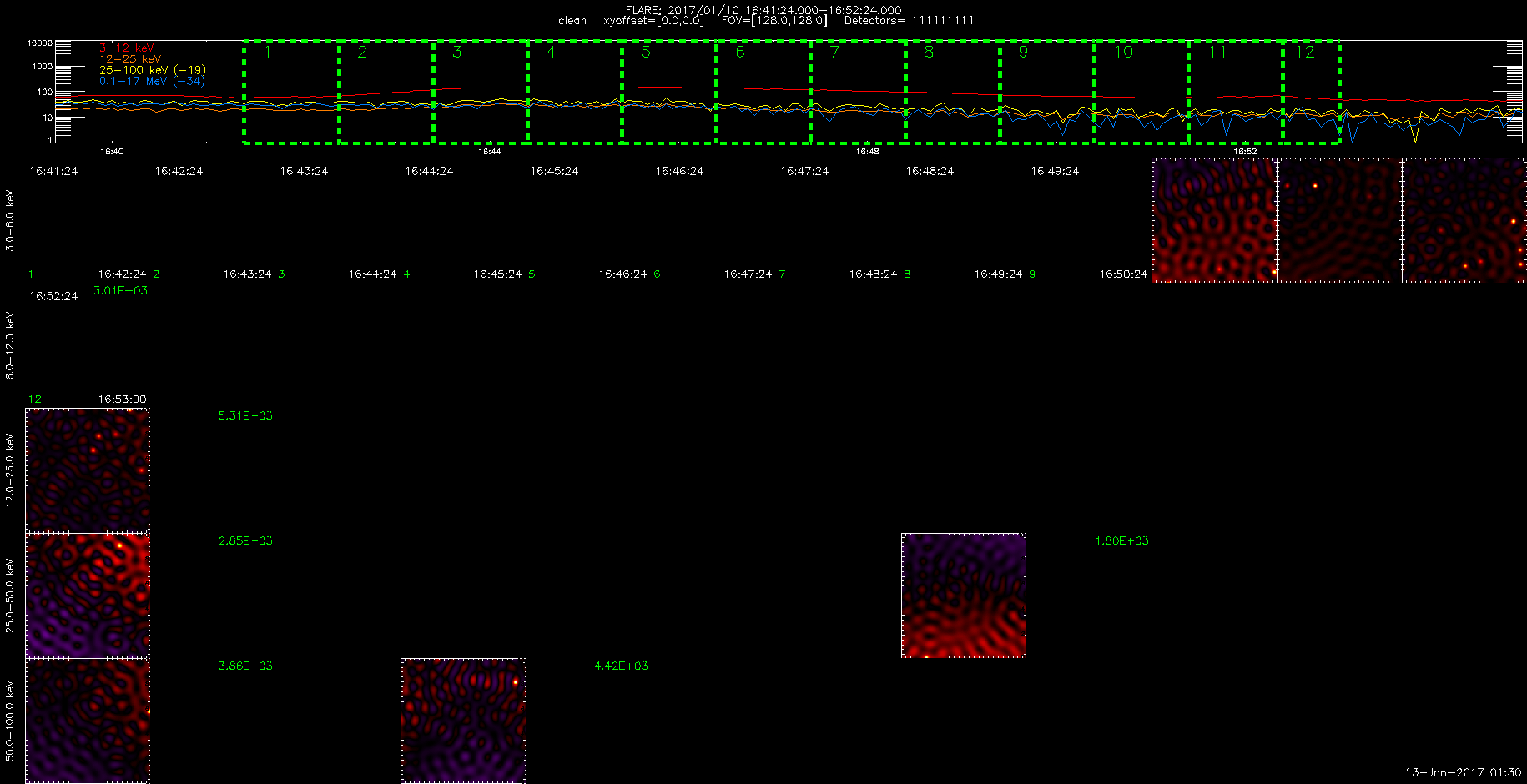
Task: Click the green 3.86E+03 peak value
Action: (x=245, y=666)
